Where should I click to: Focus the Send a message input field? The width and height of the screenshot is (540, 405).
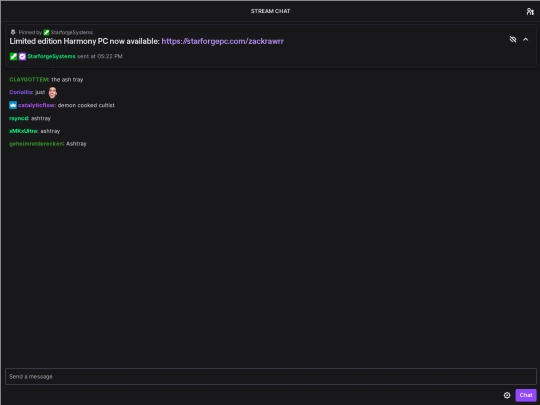pos(271,376)
